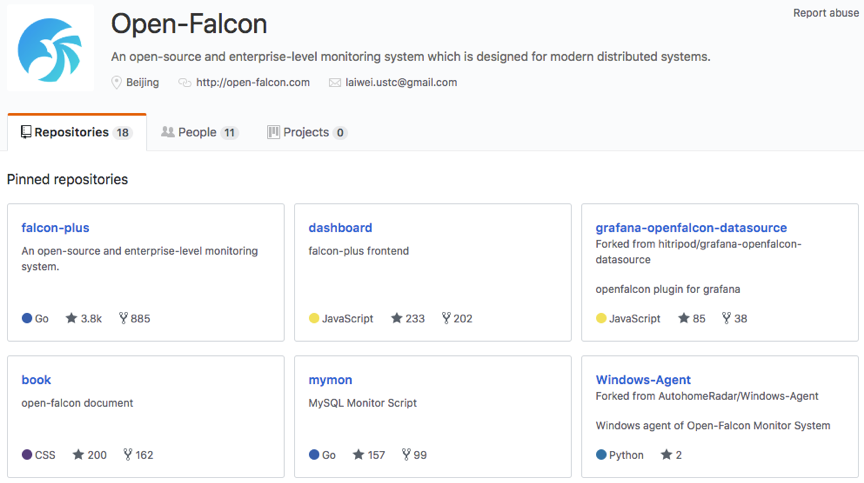Click the 200 star count on book

[97, 455]
